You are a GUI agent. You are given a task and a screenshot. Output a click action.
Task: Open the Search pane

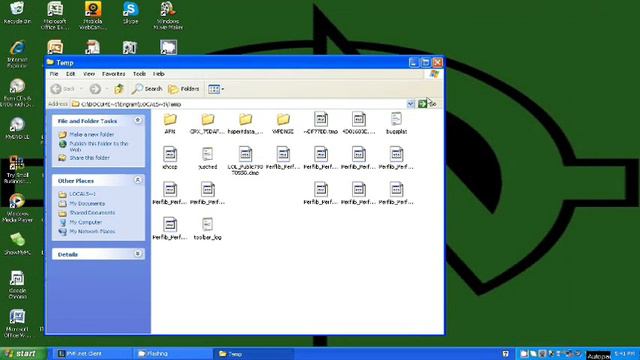tap(147, 89)
